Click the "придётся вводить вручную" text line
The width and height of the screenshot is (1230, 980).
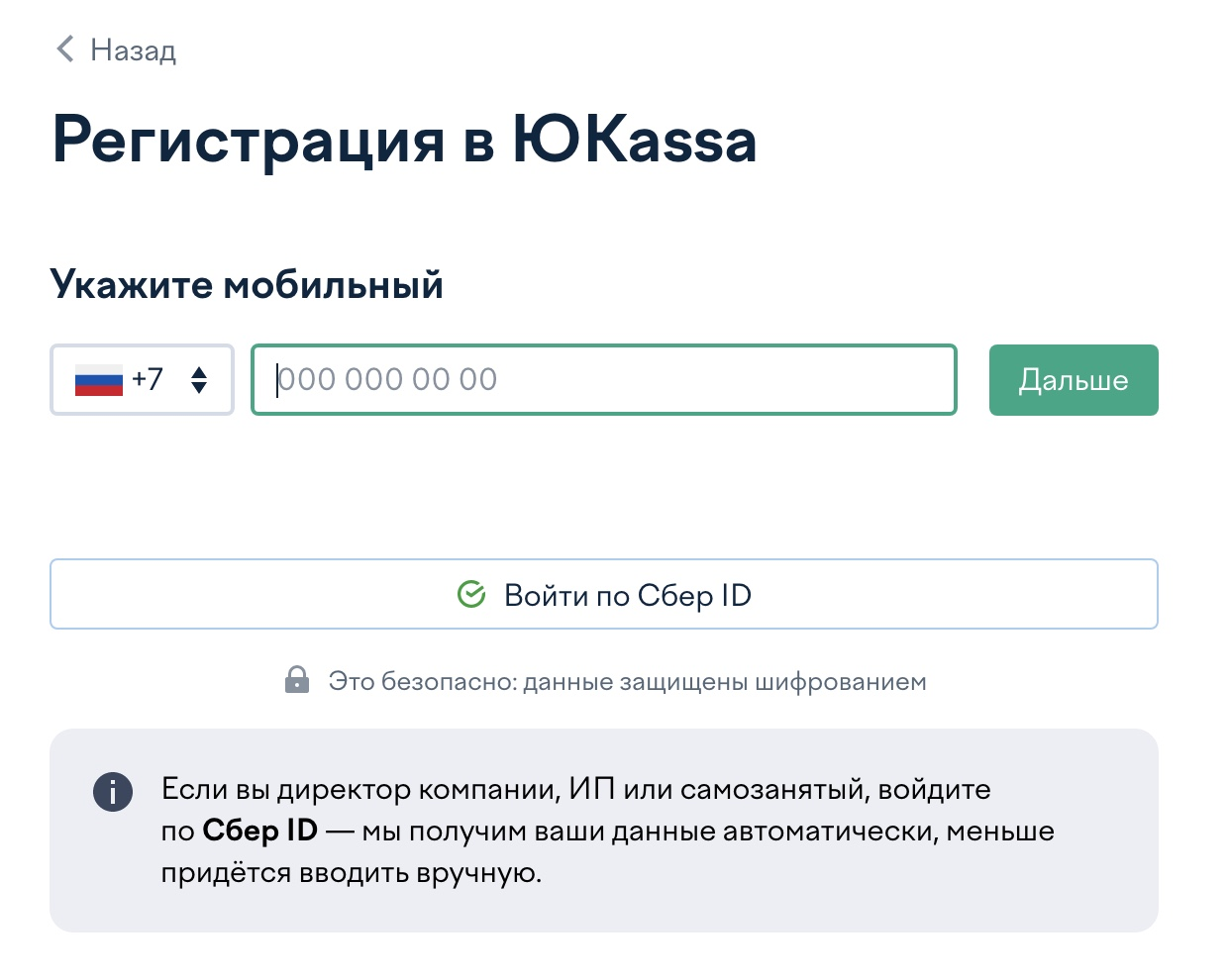(x=352, y=873)
